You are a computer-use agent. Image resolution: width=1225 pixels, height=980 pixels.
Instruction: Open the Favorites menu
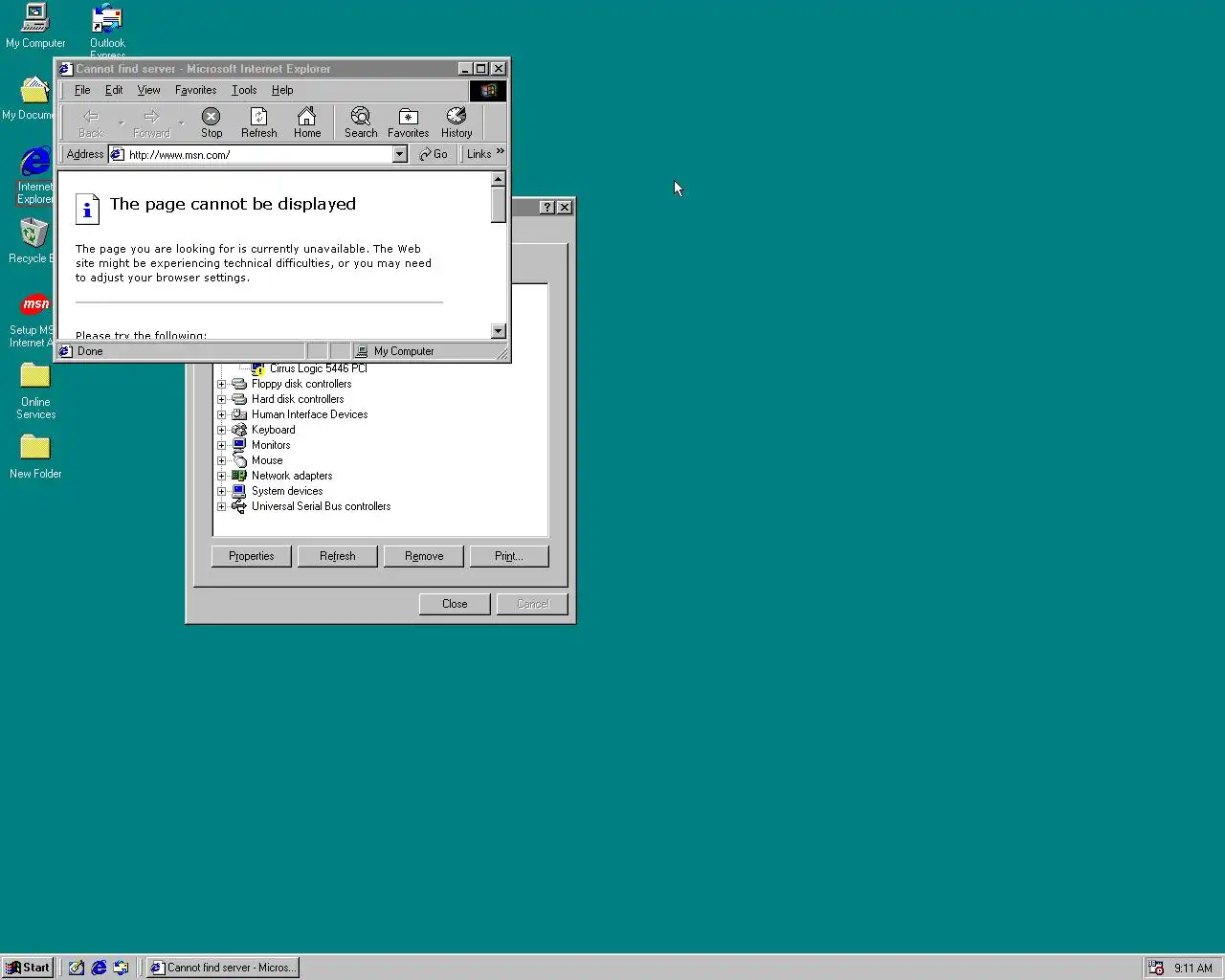[195, 90]
